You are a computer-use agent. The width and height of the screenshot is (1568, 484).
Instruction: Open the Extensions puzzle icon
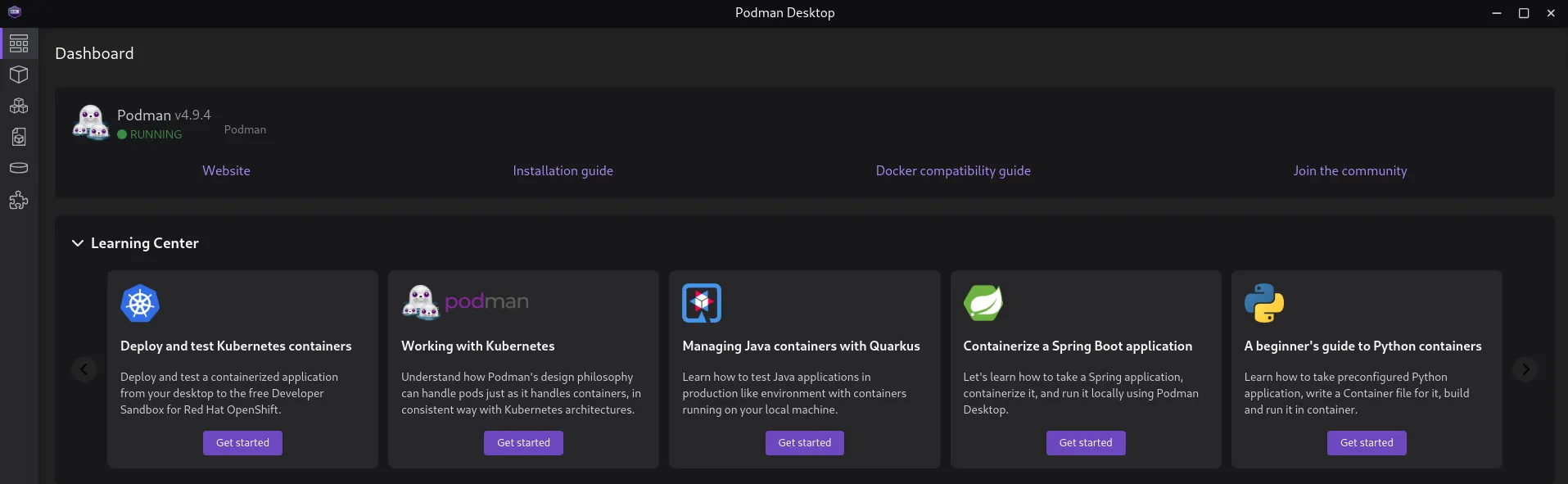click(19, 201)
